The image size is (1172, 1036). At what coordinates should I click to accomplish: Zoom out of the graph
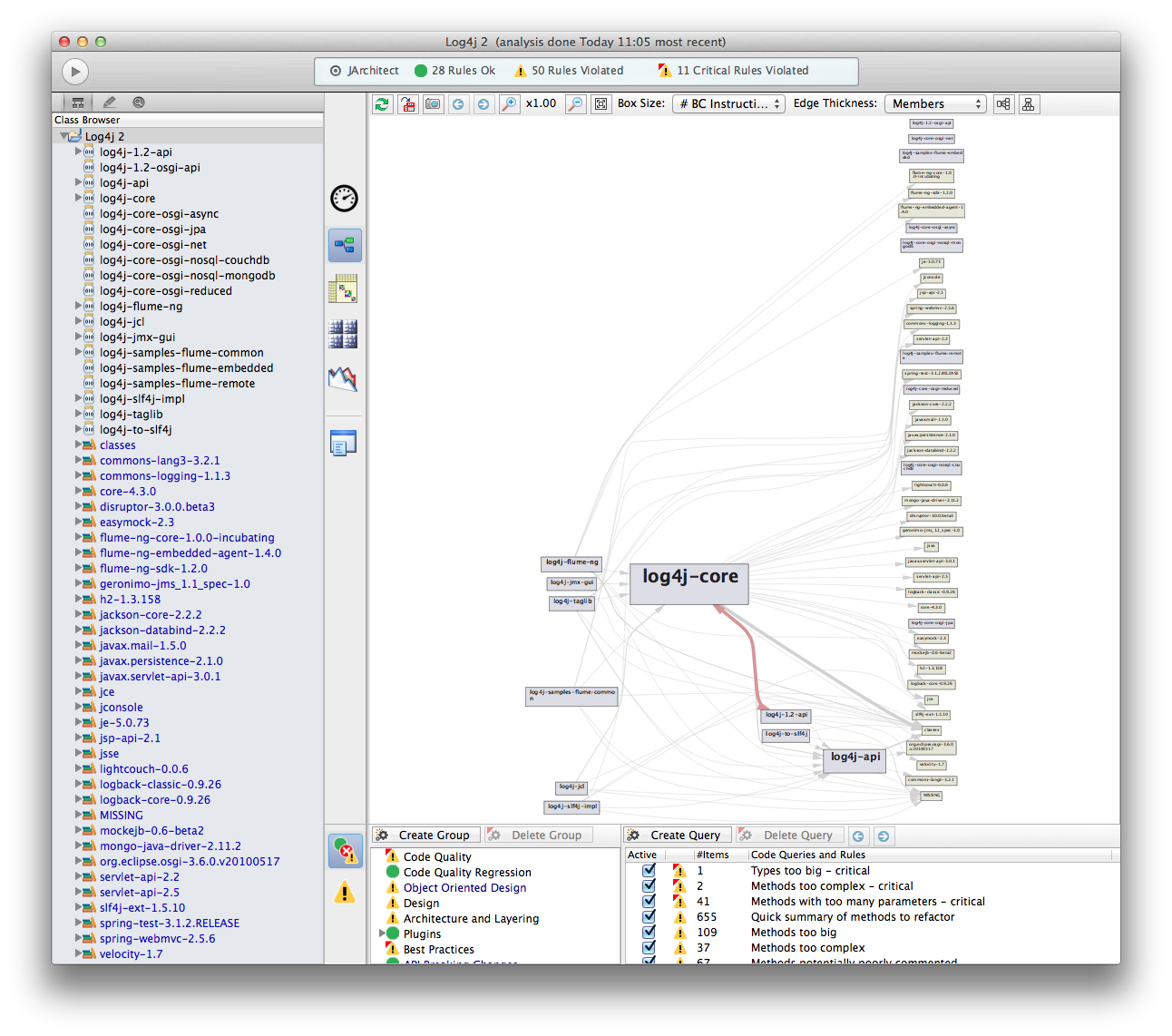click(x=575, y=104)
